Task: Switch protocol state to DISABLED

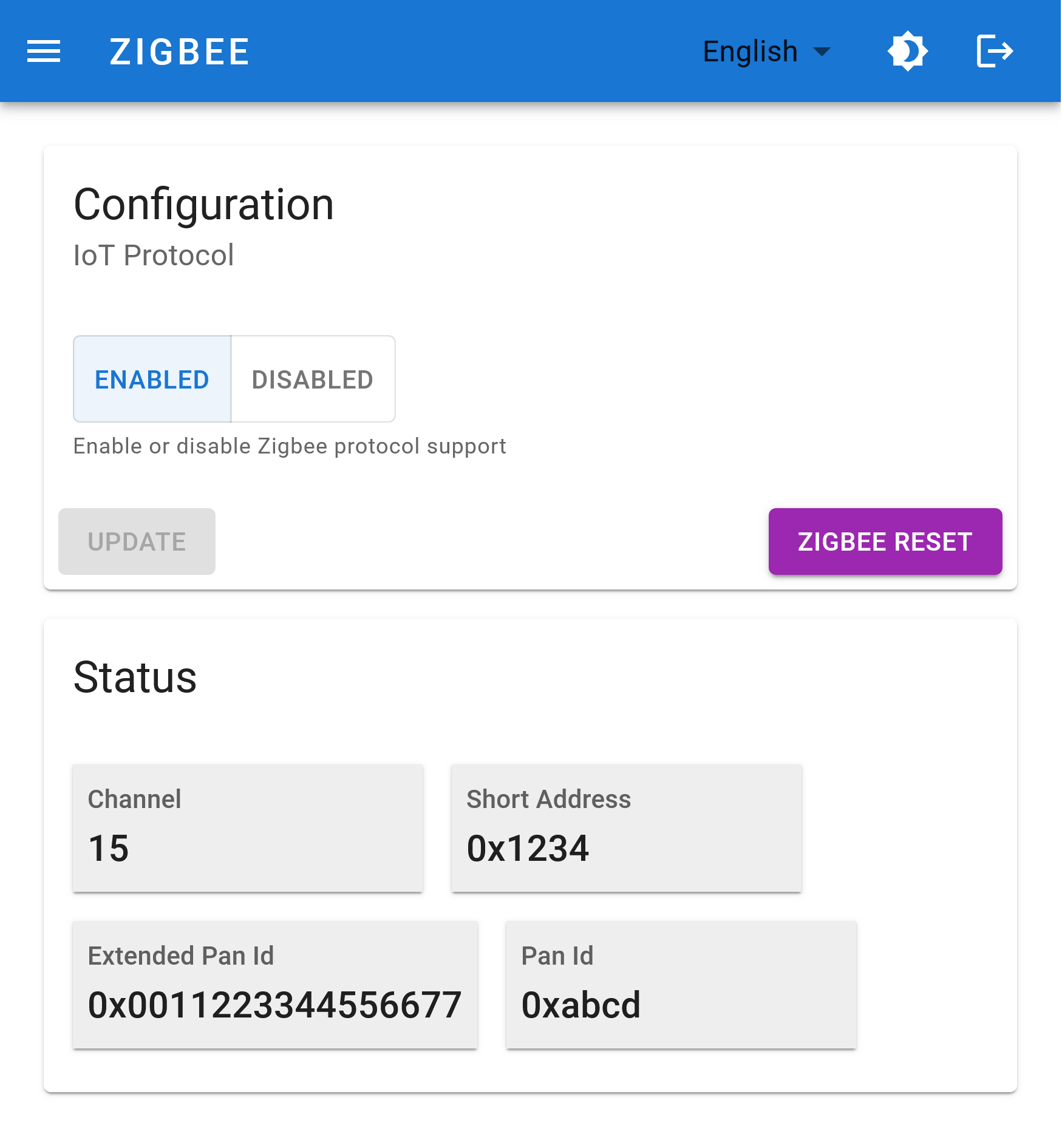Action: pos(312,379)
